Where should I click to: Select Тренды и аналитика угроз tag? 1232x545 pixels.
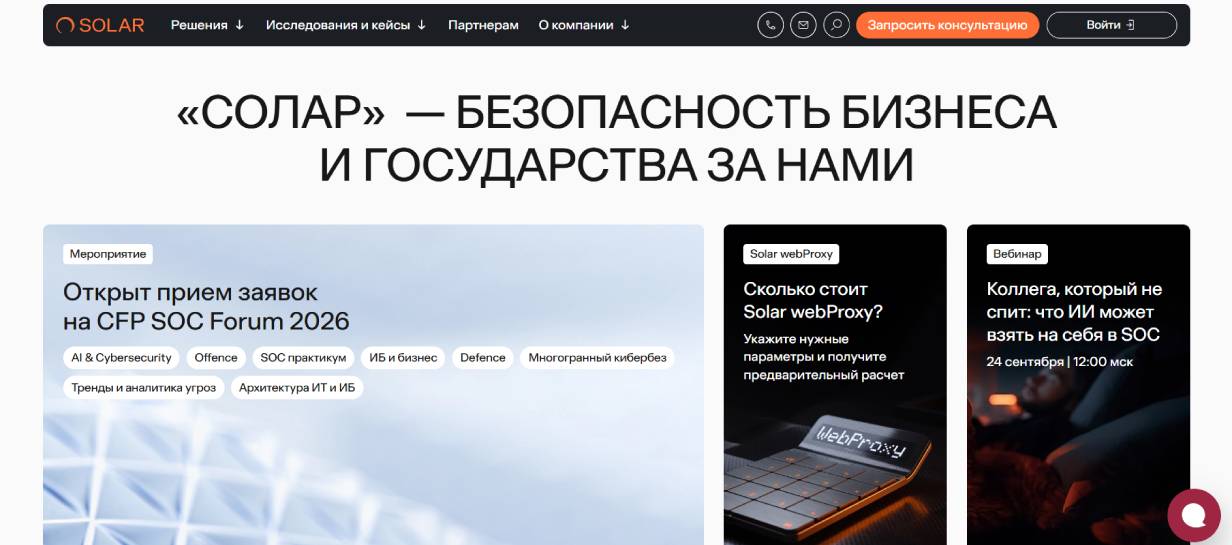[144, 387]
